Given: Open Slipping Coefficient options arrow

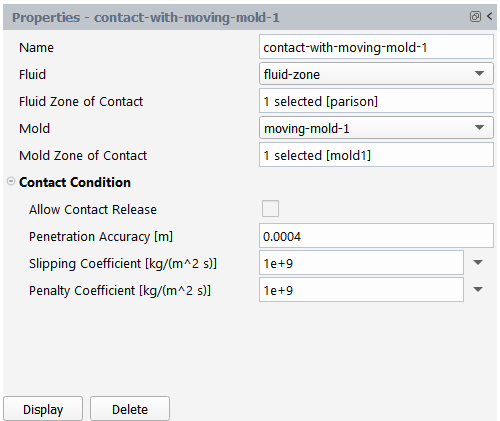Looking at the screenshot, I should pos(478,263).
